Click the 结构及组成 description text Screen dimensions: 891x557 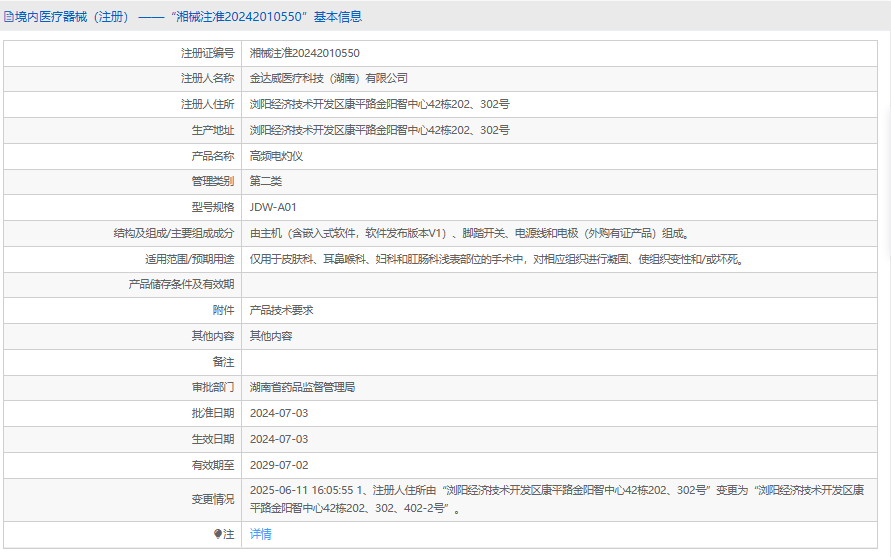pyautogui.click(x=470, y=233)
